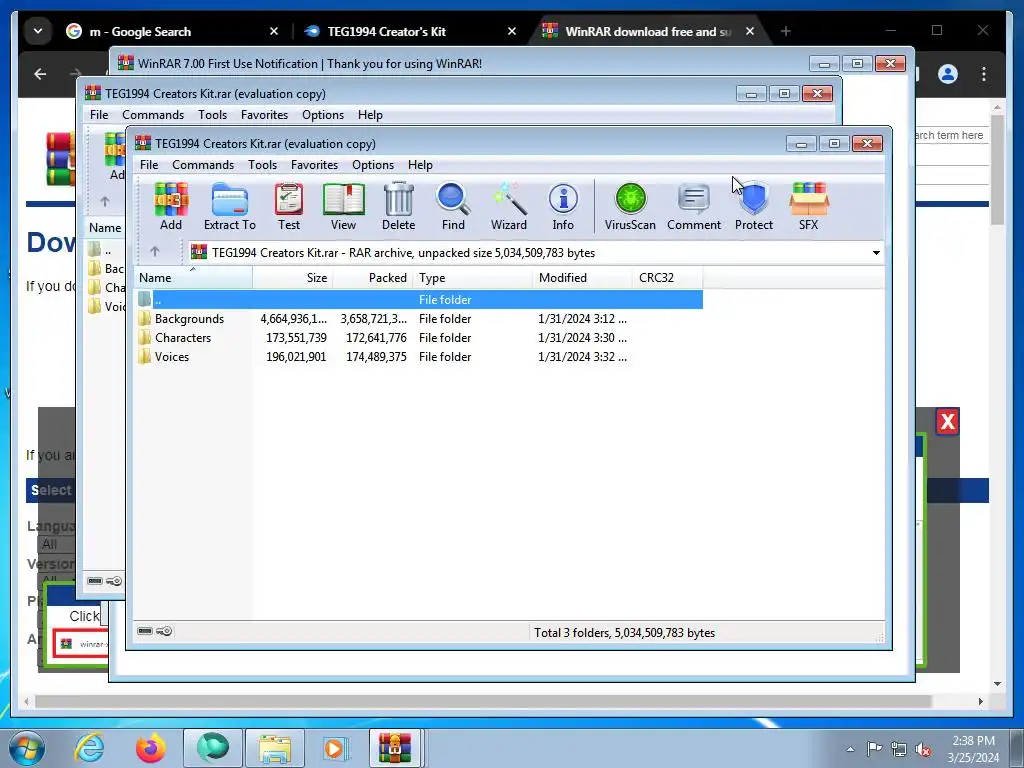Show hidden system tray icons
This screenshot has width=1024, height=768.
[x=850, y=749]
